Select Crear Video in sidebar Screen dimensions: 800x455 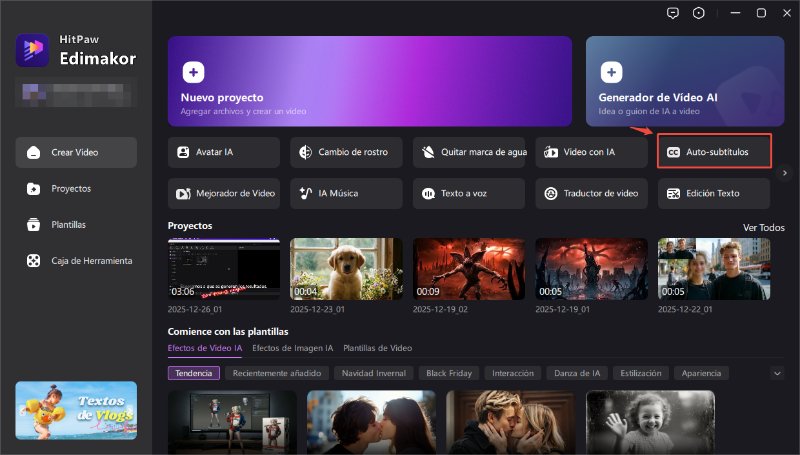point(76,153)
